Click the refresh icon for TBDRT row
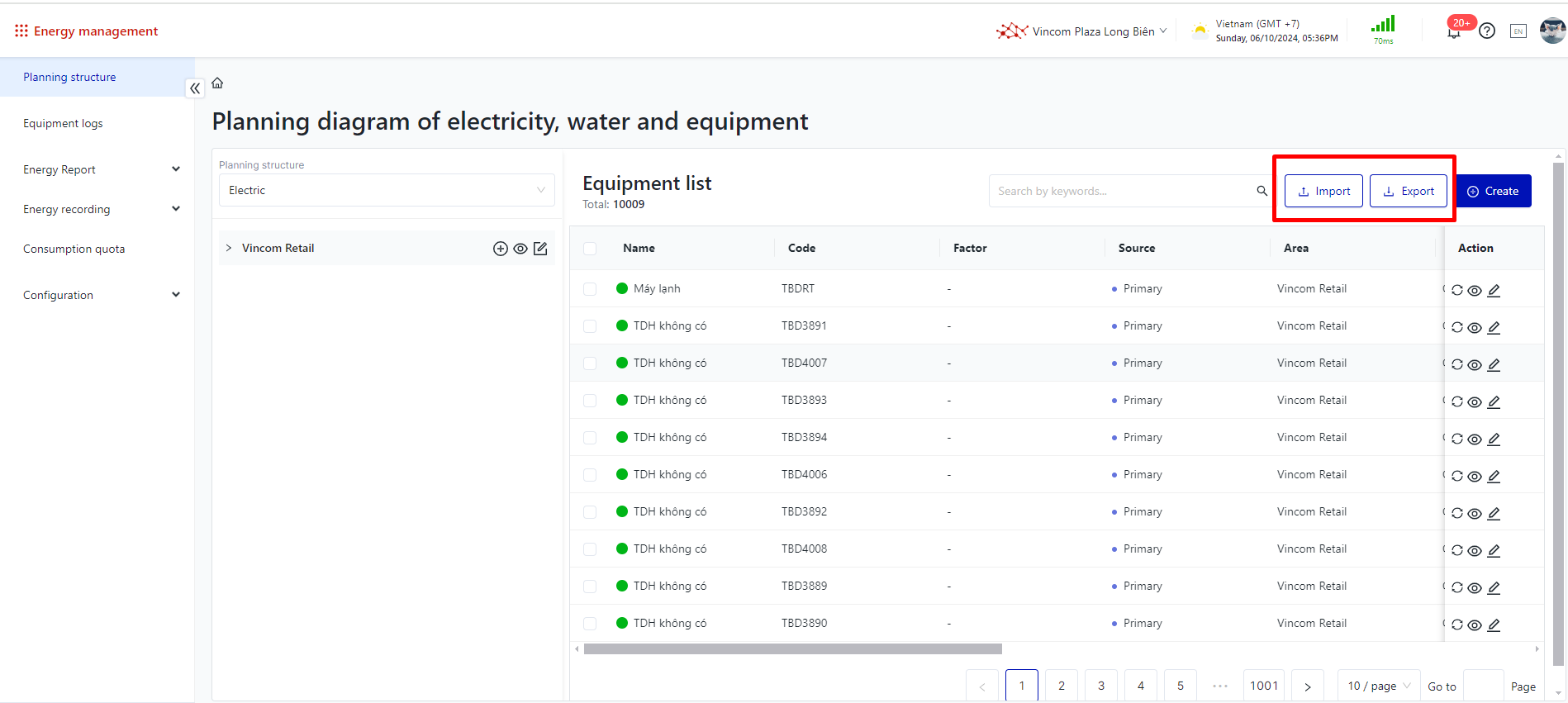 (x=1456, y=290)
